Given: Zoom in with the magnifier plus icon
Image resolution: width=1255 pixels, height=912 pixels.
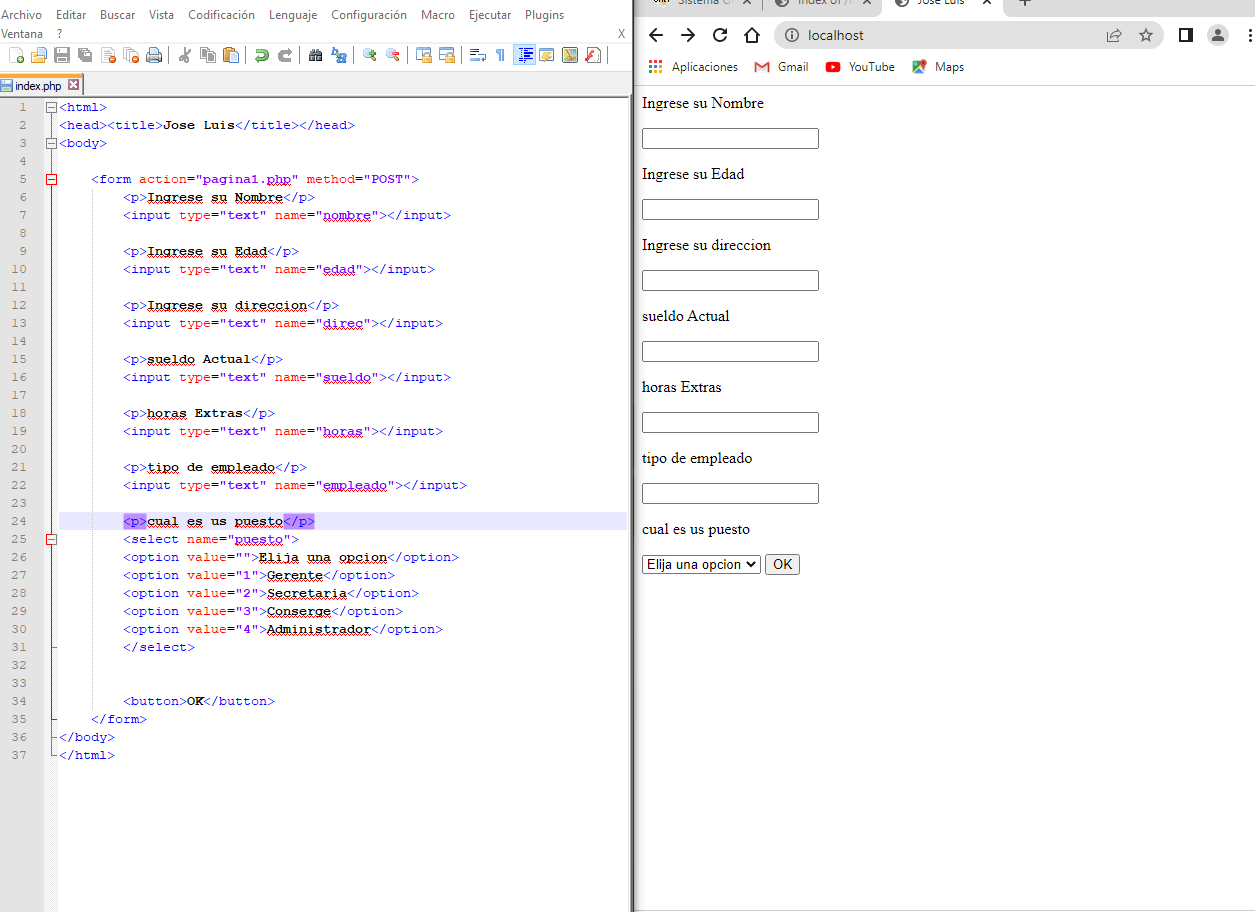Looking at the screenshot, I should coord(369,55).
